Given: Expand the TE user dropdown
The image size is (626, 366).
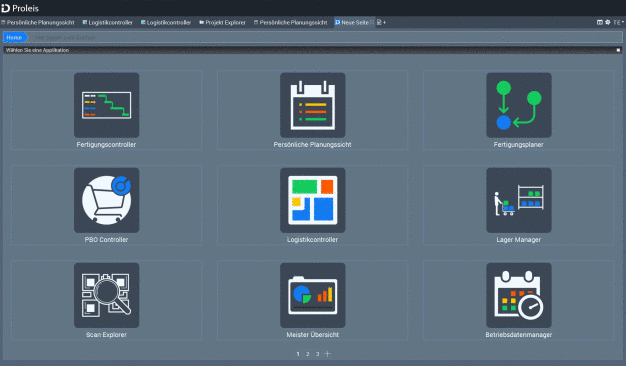Looking at the screenshot, I should [618, 22].
